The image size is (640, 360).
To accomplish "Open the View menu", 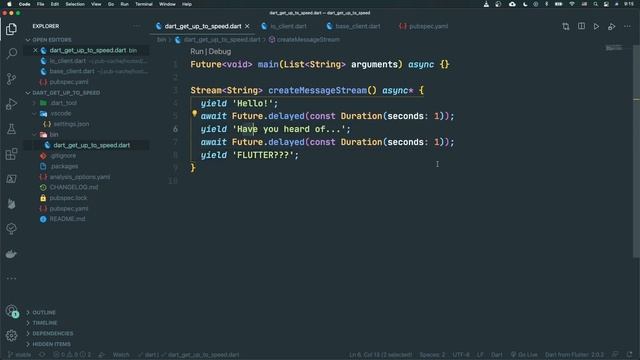I will tap(96, 4).
